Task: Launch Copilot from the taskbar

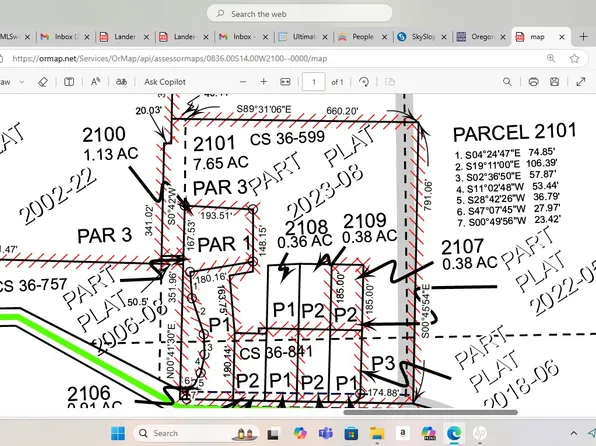Action: 300,433
